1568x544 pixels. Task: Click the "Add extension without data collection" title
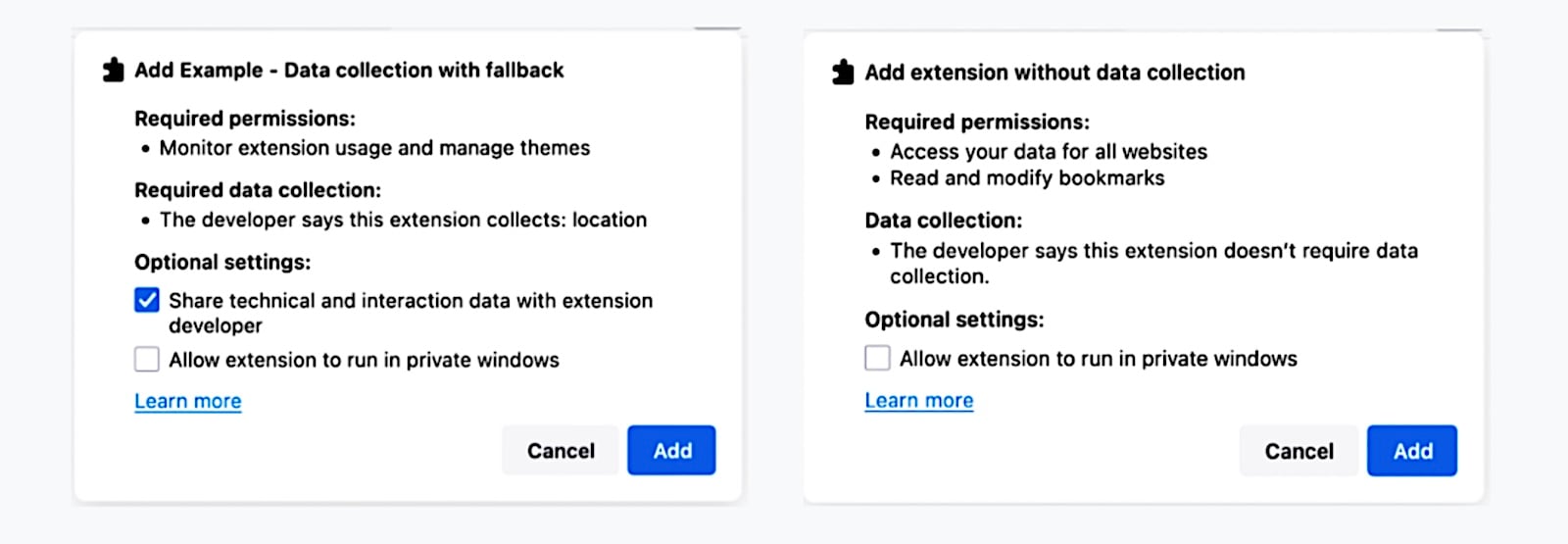pyautogui.click(x=1054, y=73)
